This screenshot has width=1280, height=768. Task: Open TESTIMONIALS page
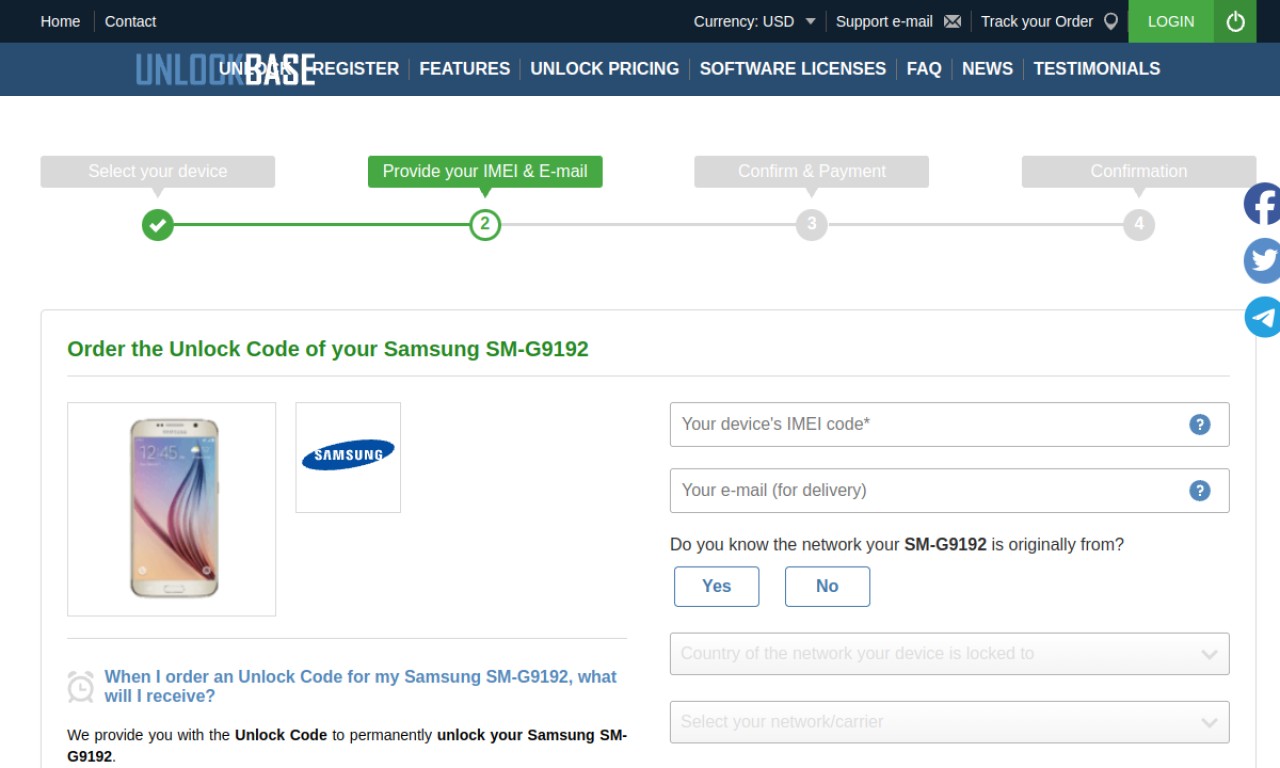[x=1097, y=69]
